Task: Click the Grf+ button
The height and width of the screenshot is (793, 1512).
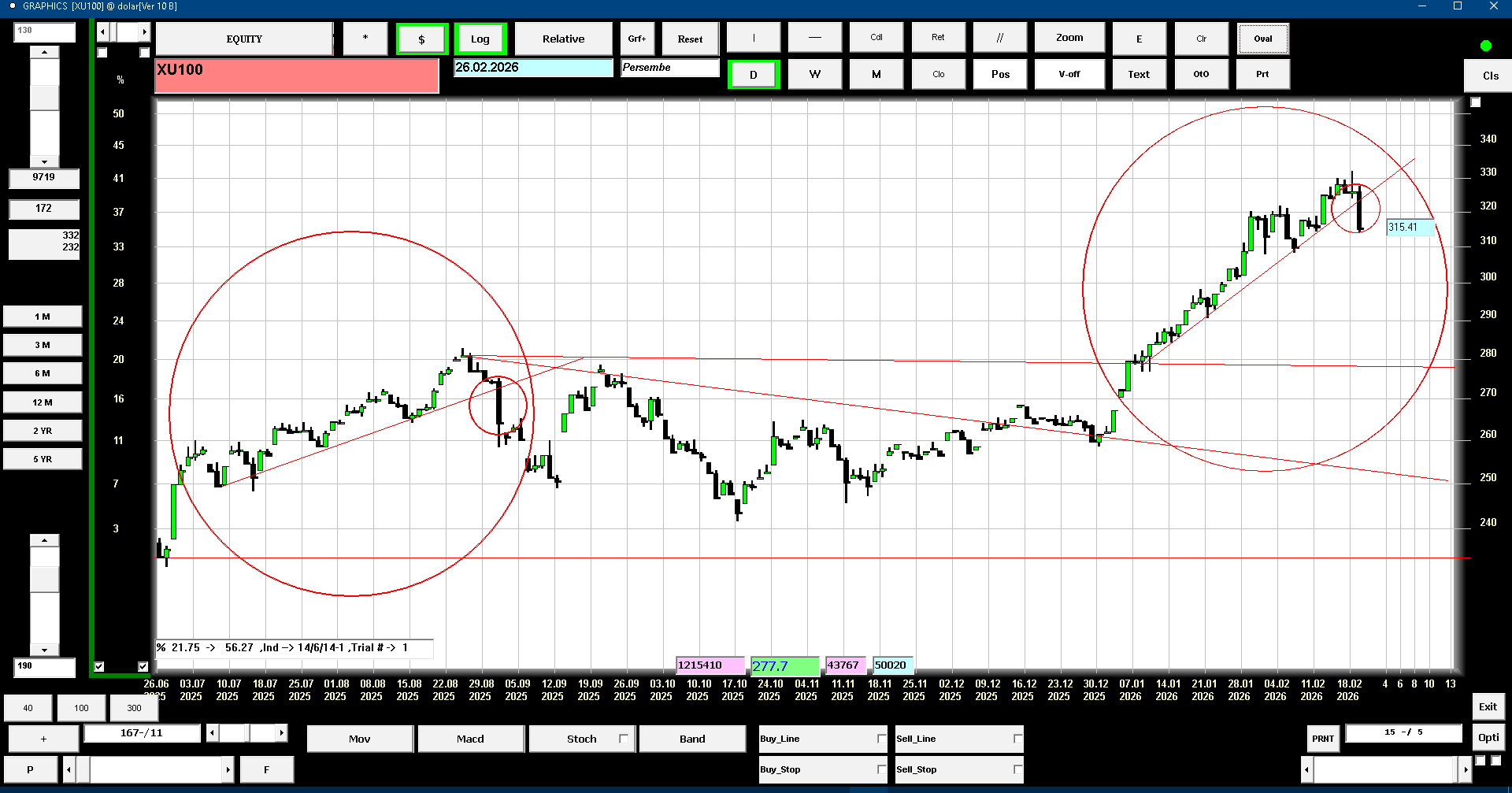Action: click(637, 39)
